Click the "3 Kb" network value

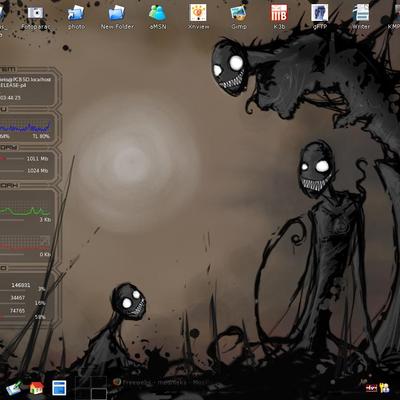(45, 220)
